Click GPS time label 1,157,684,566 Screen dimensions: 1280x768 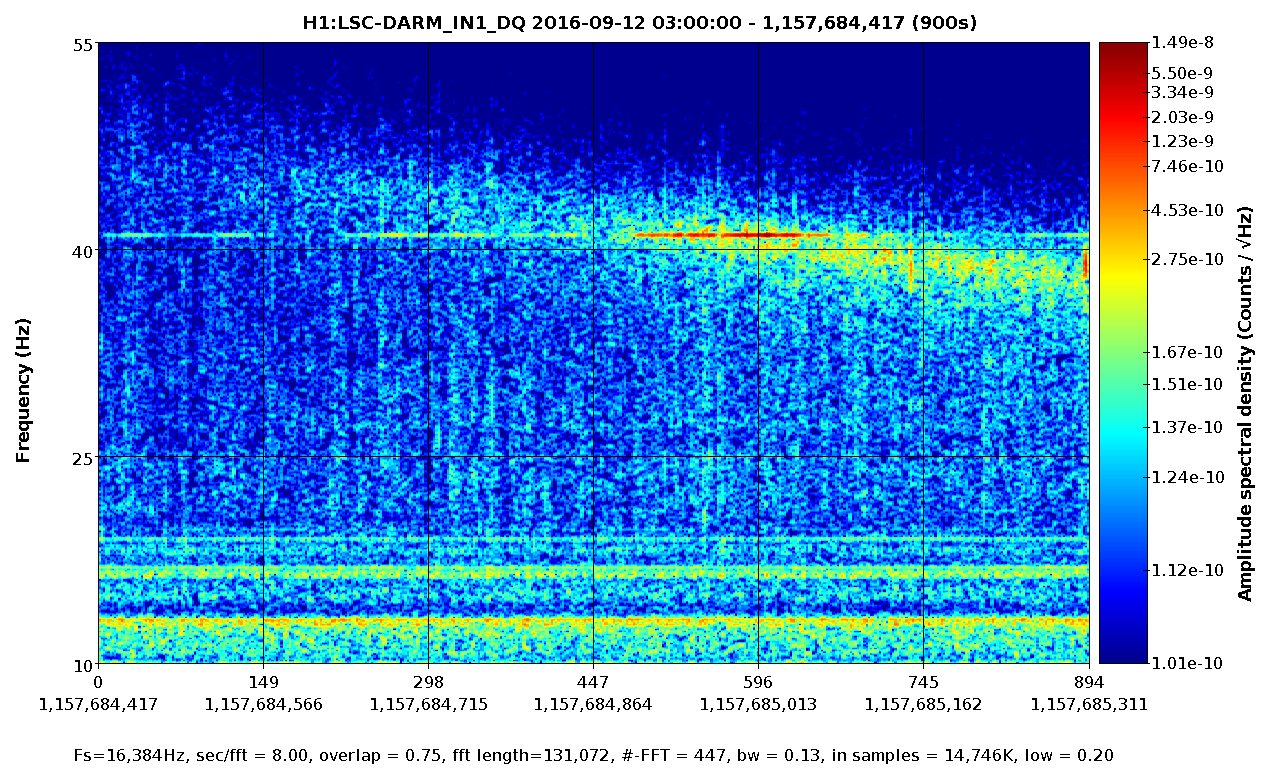pyautogui.click(x=263, y=704)
